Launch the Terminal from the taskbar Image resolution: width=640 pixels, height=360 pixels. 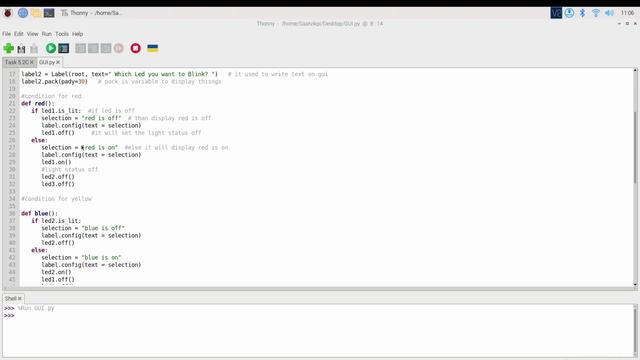pos(49,13)
